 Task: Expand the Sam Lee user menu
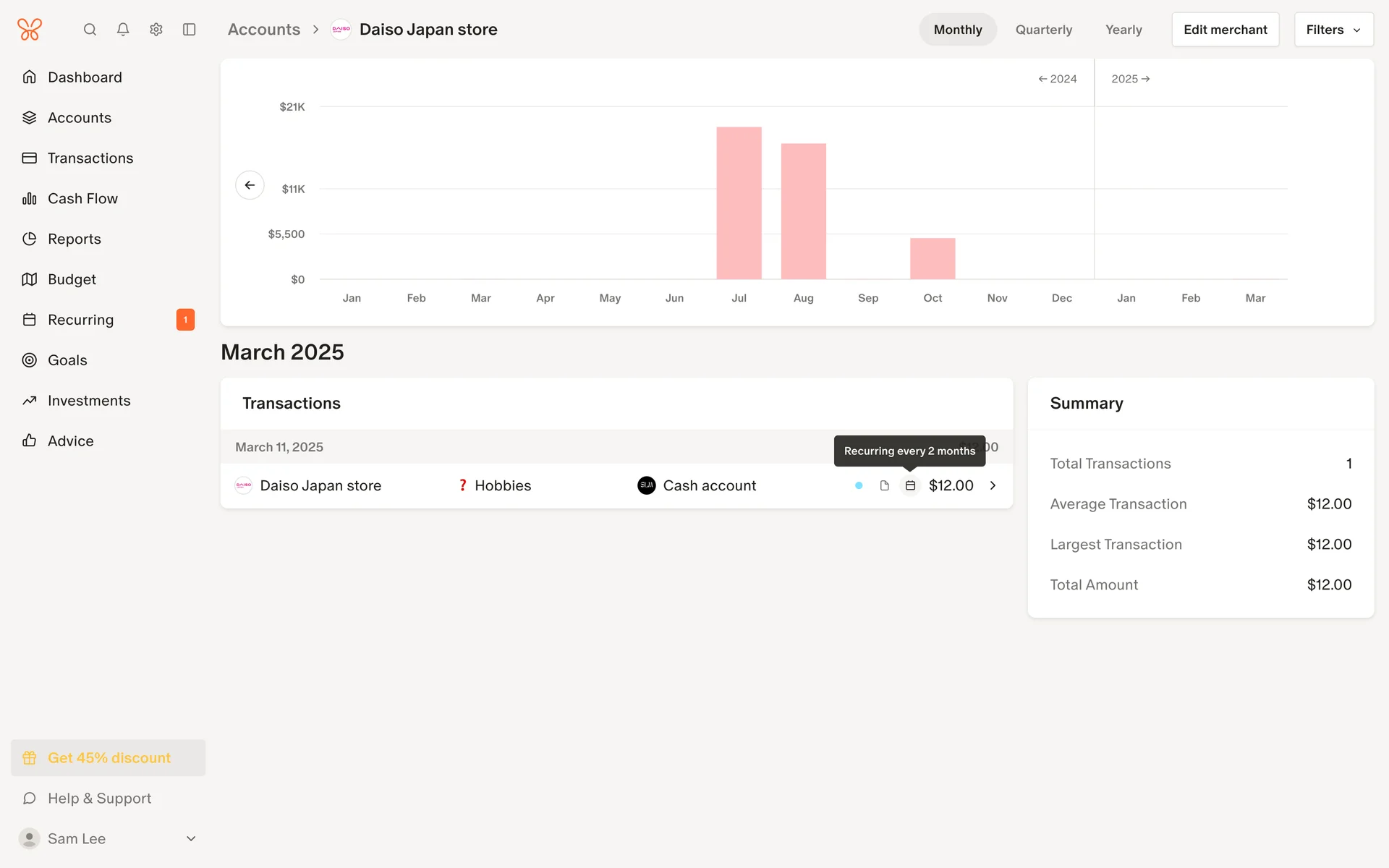[x=191, y=838]
